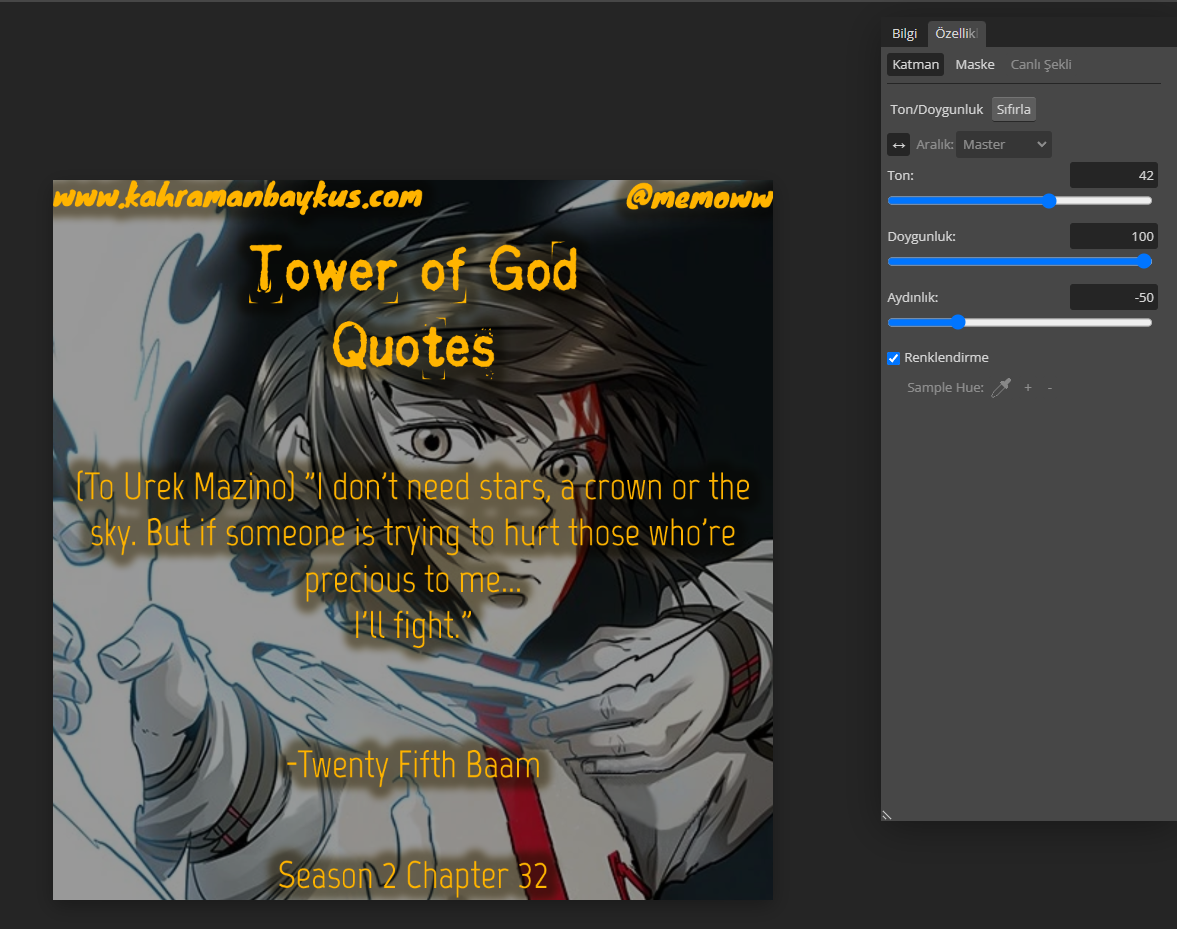
Task: Click the add to sample plus icon
Action: point(1028,387)
